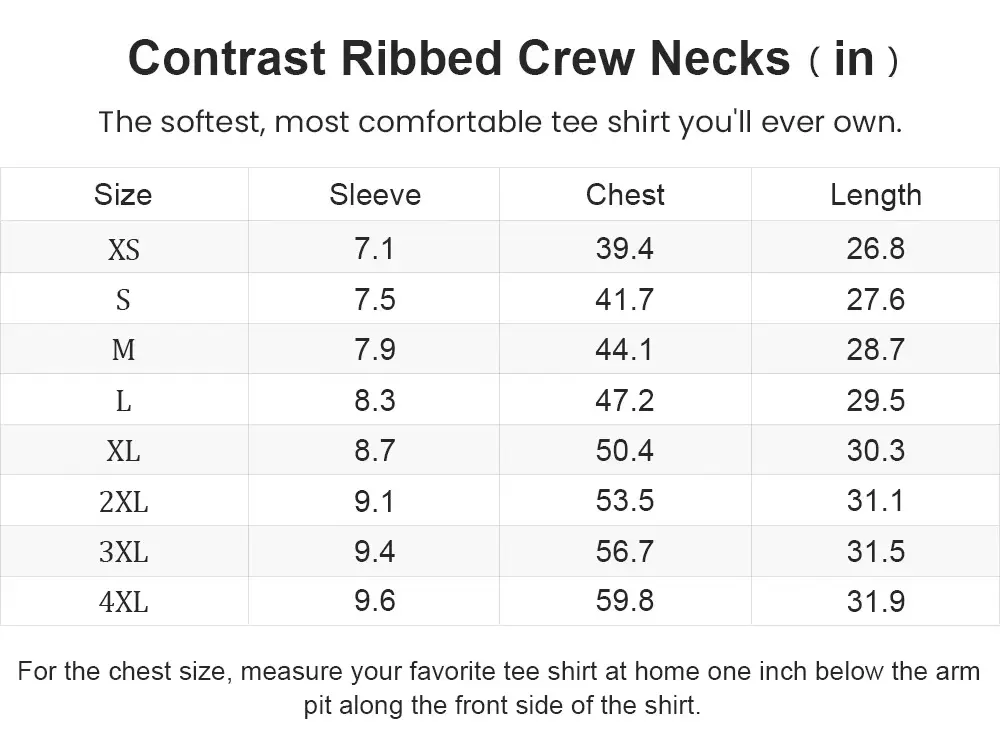Click the XS sleeve value 7.1
The height and width of the screenshot is (750, 1000).
(375, 249)
